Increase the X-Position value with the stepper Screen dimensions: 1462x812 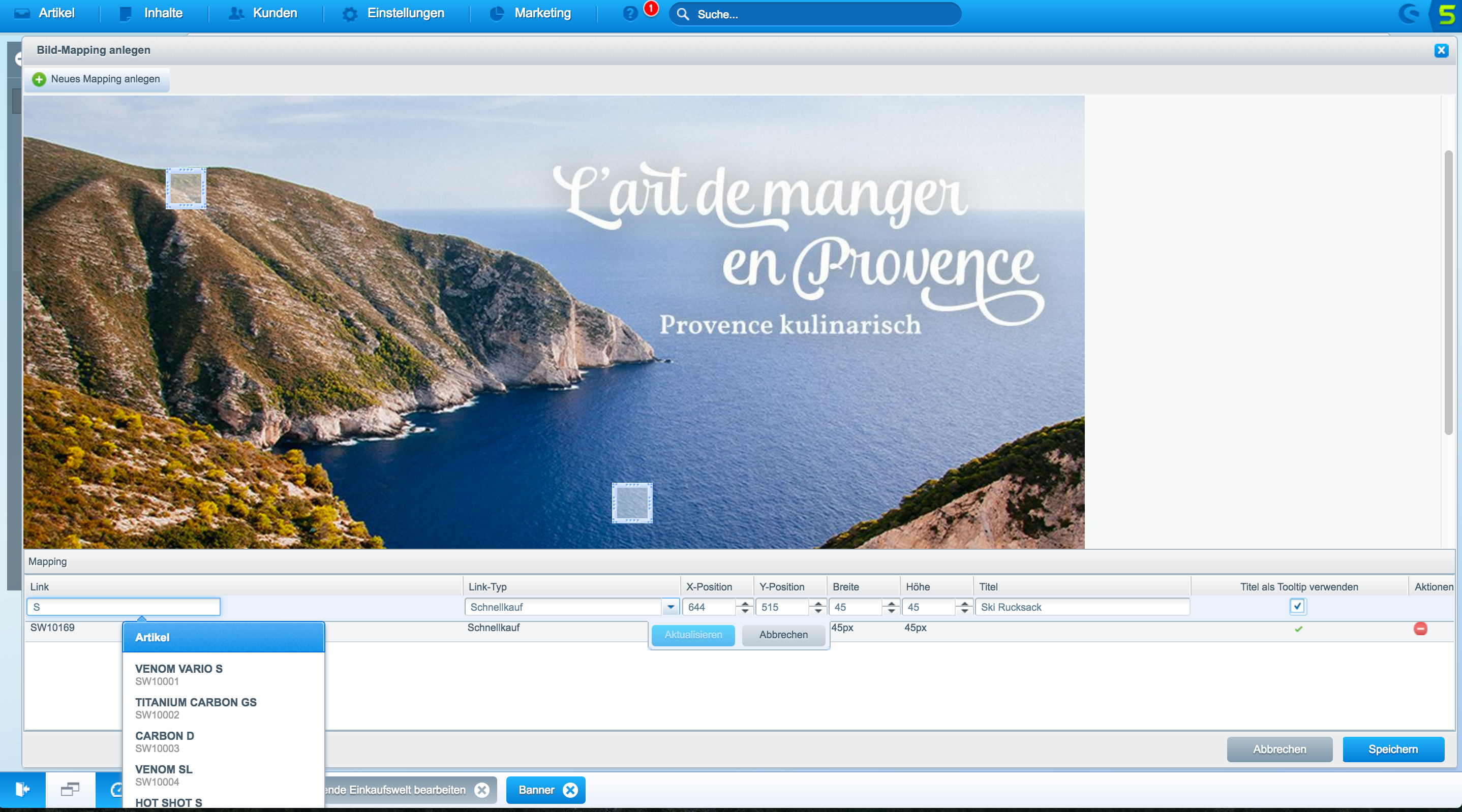[x=745, y=603]
